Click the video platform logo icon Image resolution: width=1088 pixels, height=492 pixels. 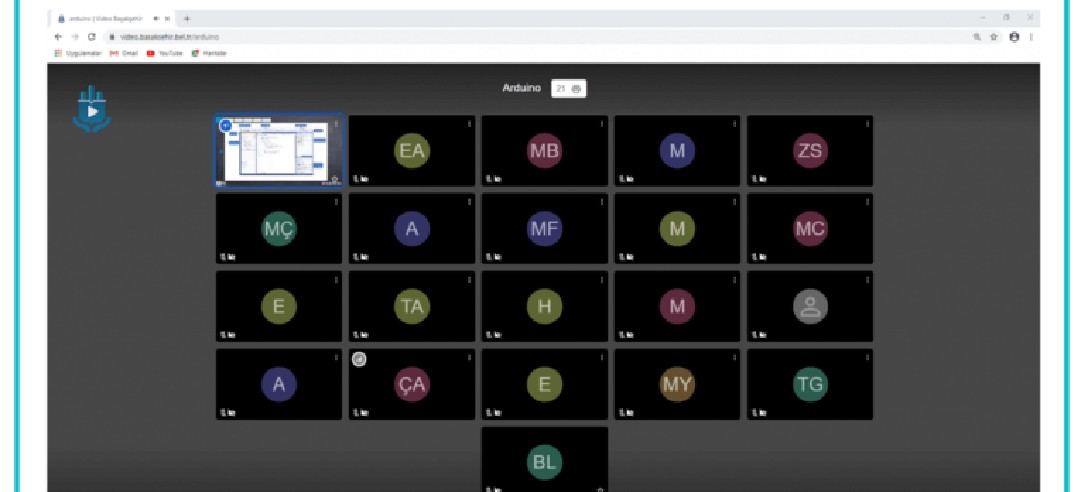click(92, 109)
